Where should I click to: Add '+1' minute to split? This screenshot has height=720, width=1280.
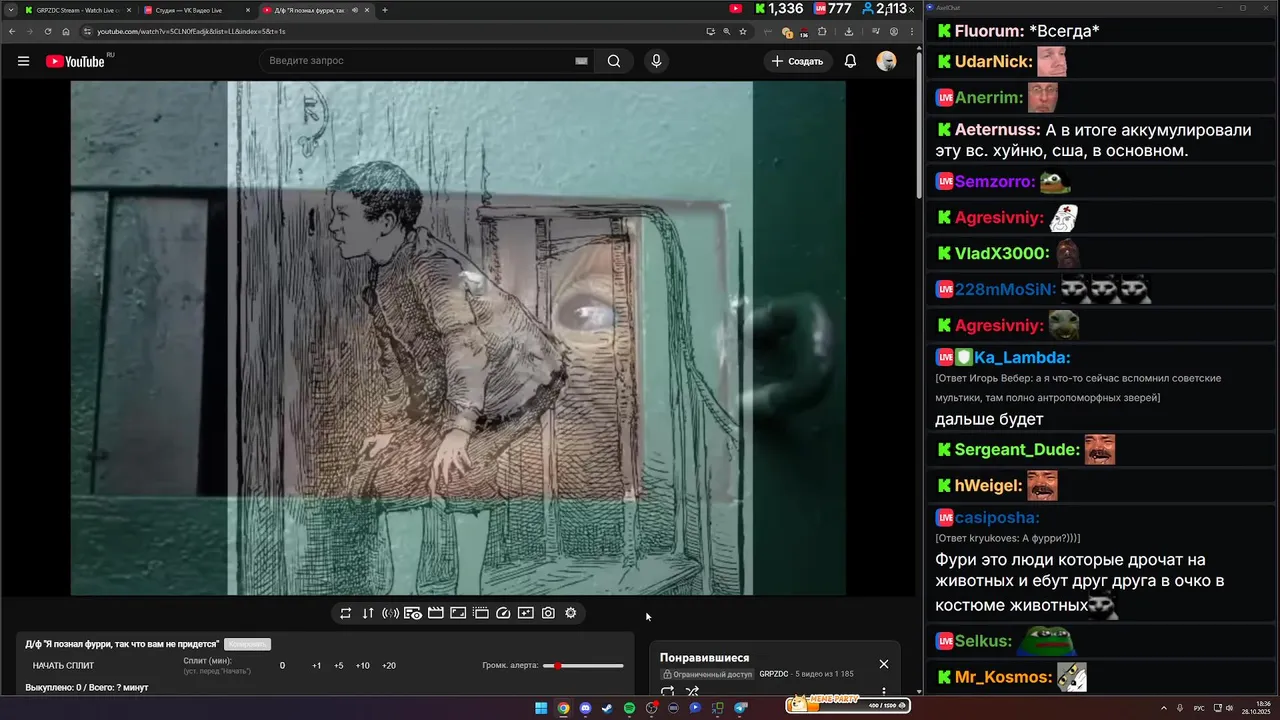pyautogui.click(x=316, y=665)
